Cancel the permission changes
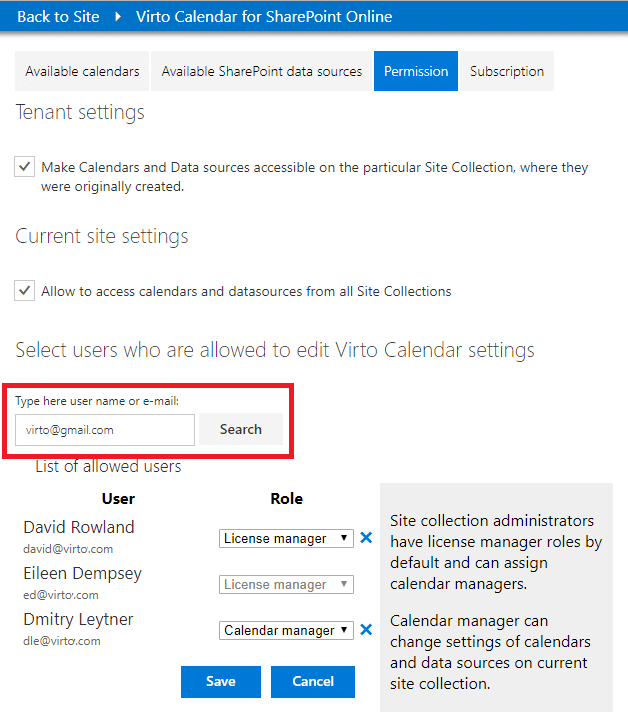This screenshot has height=712, width=628. [313, 682]
